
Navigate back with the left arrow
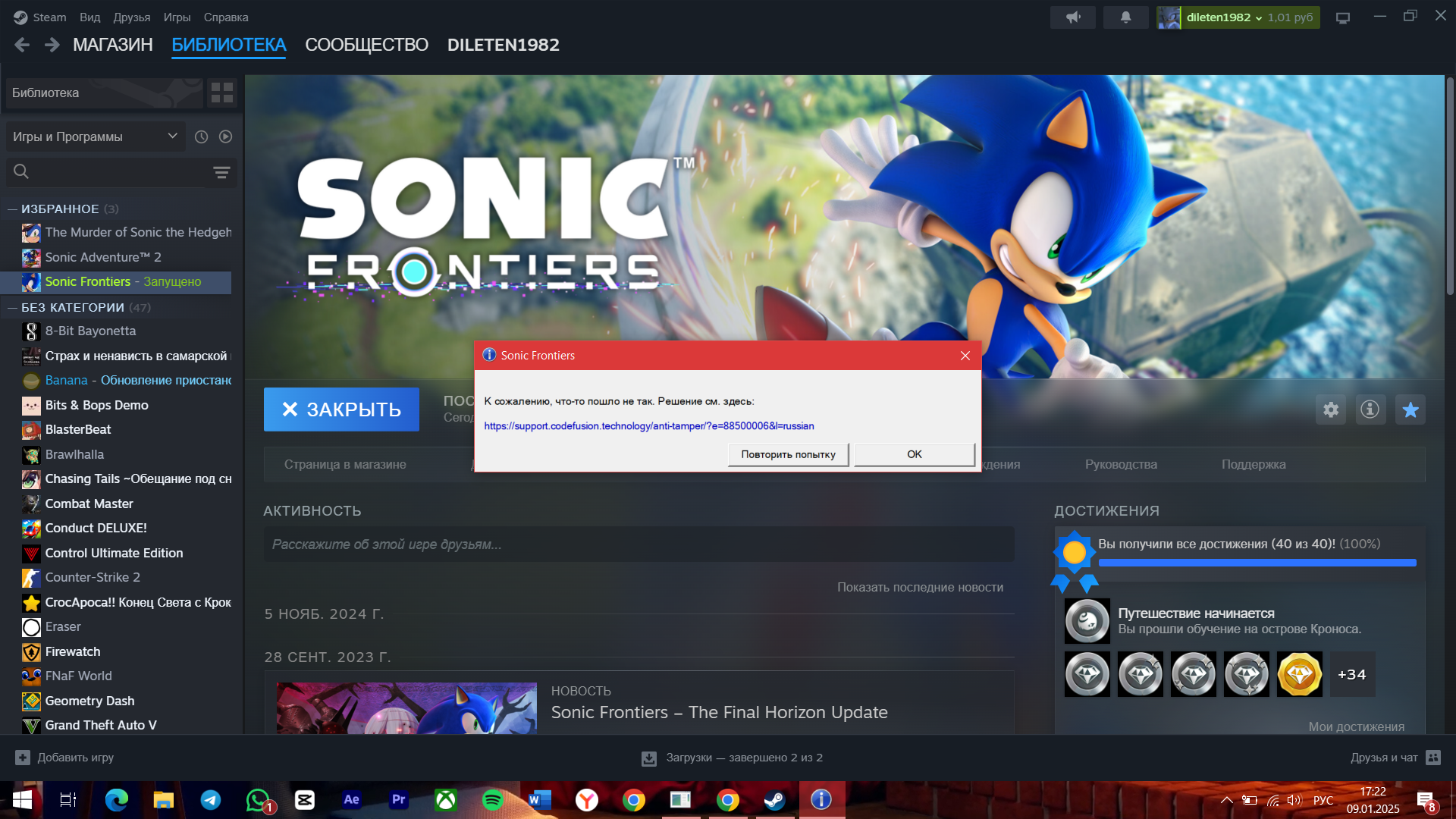pyautogui.click(x=22, y=45)
